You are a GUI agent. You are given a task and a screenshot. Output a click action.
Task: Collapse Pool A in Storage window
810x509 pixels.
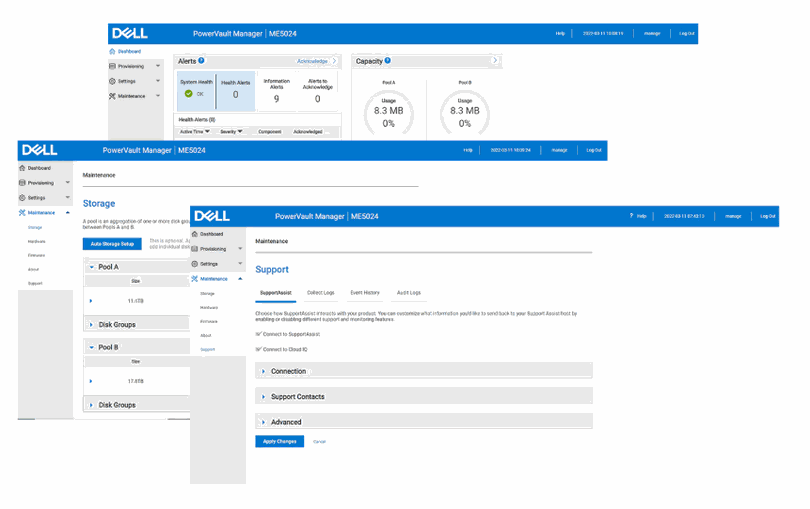tap(91, 267)
